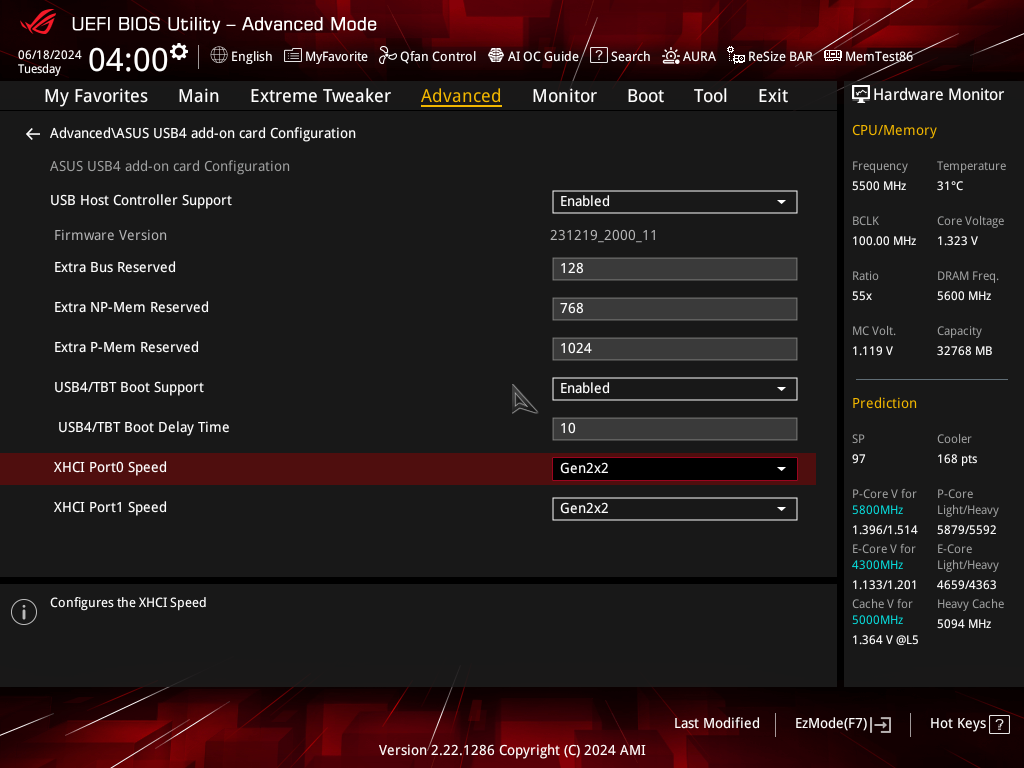This screenshot has width=1024, height=768.
Task: Go back using the arrow above the submenu
Action: click(x=32, y=133)
